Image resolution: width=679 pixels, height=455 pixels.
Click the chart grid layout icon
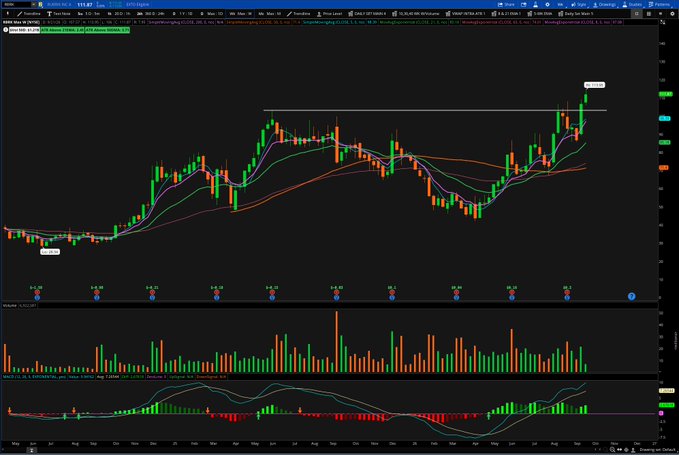pos(648,13)
